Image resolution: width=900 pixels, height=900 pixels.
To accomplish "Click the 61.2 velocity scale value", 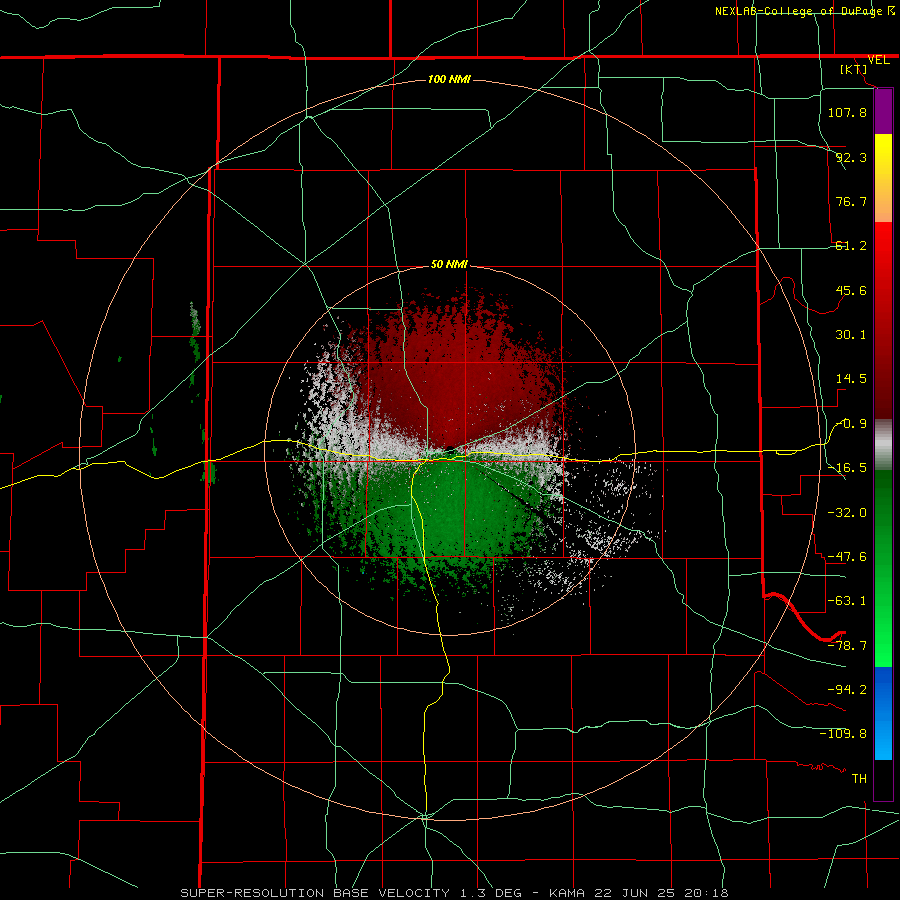I will (851, 246).
